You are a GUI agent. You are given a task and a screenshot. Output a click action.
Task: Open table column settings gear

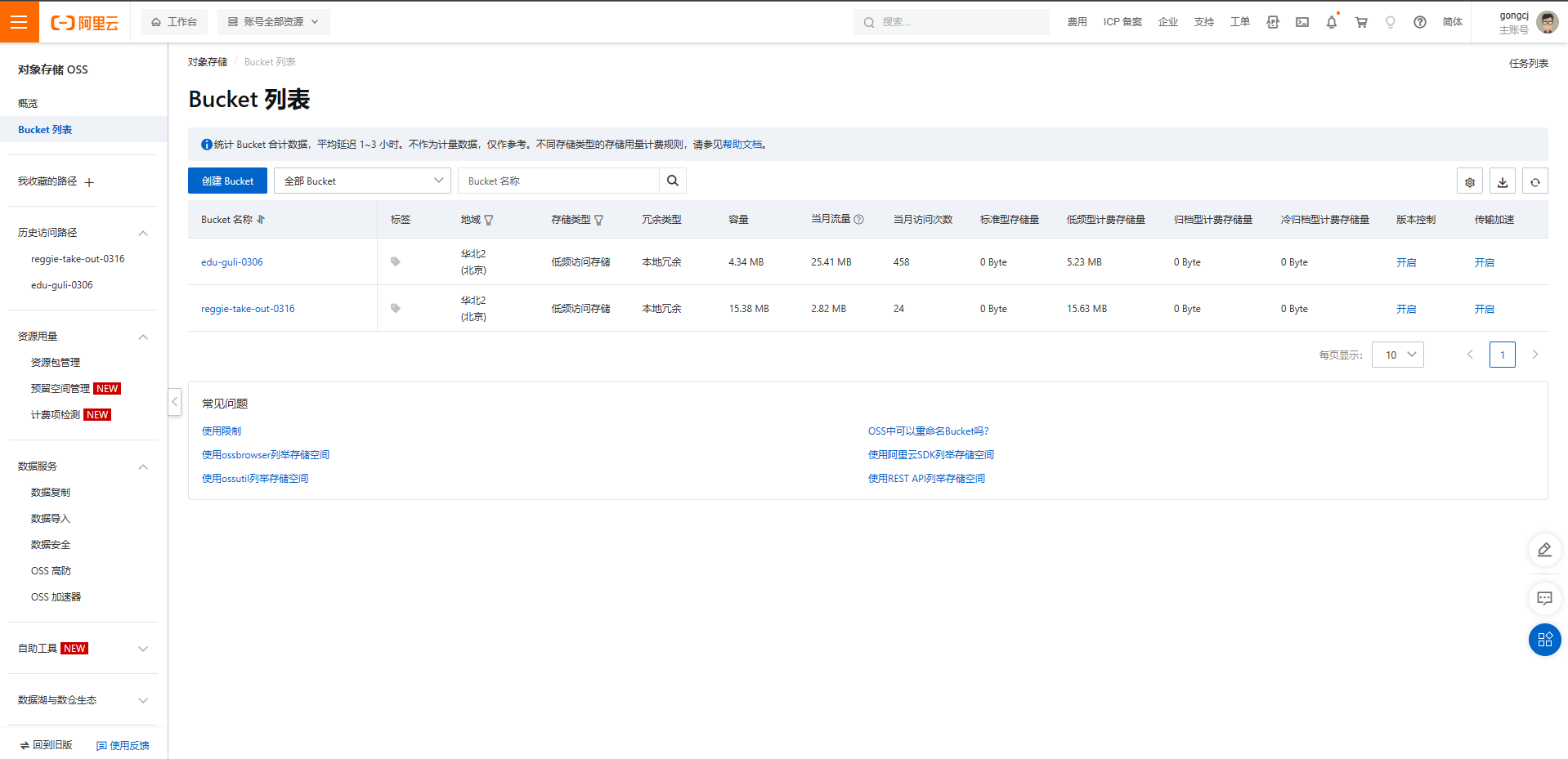pos(1469,181)
